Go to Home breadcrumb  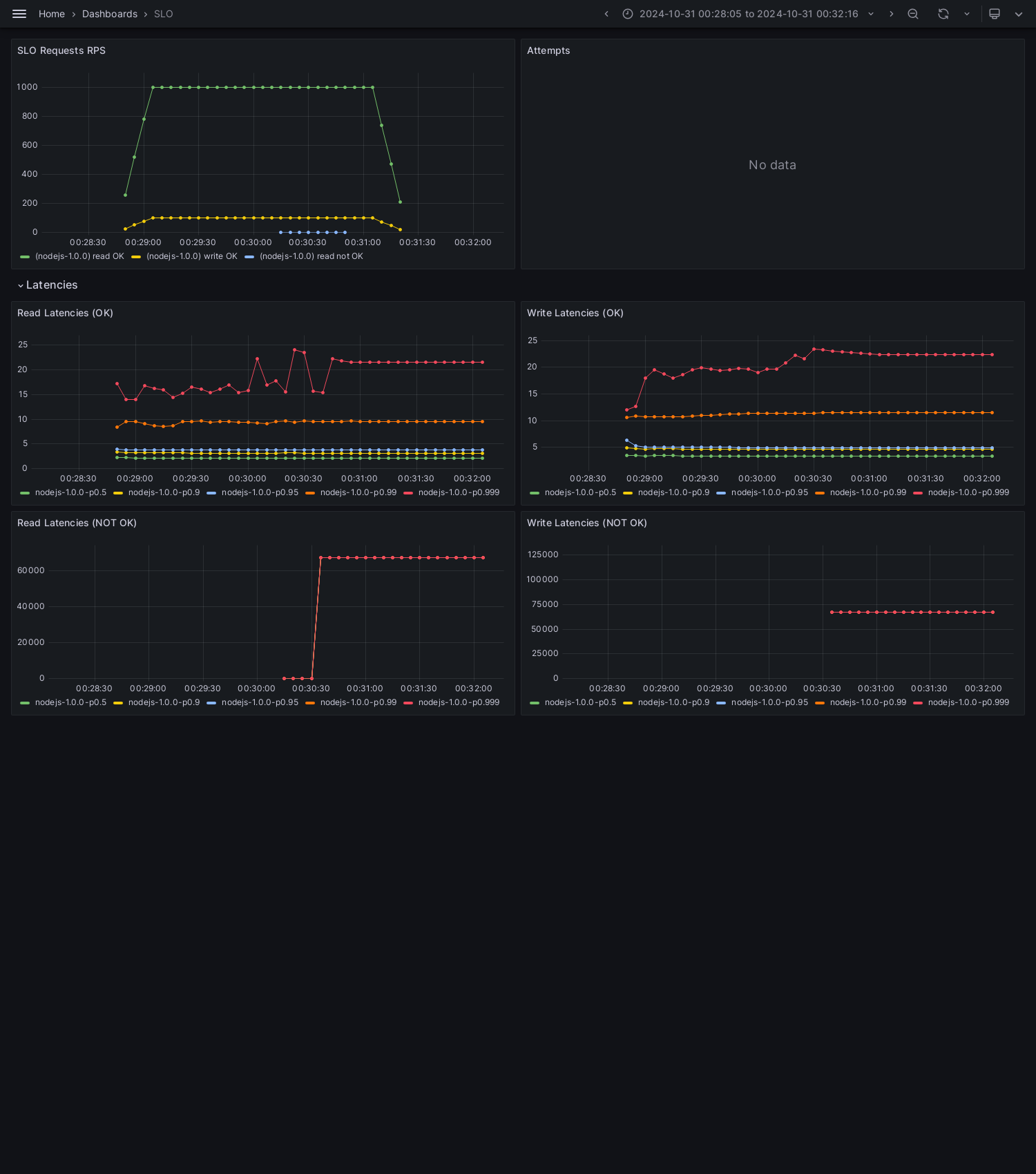click(x=52, y=14)
